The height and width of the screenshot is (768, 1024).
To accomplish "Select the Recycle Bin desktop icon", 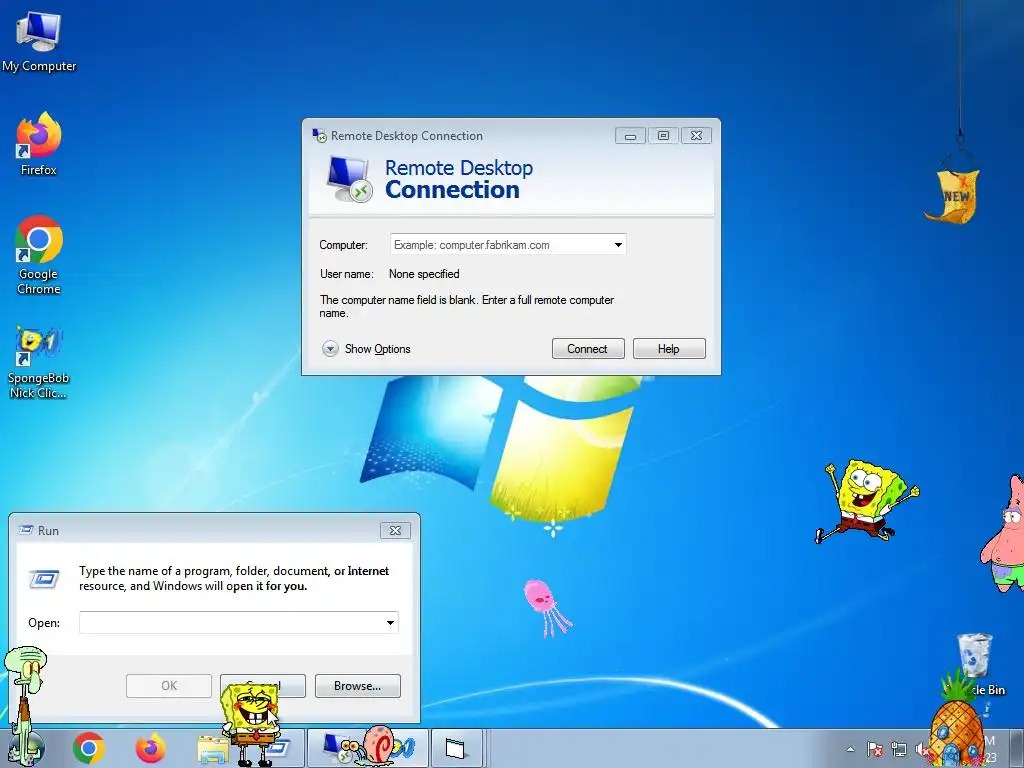I will [974, 665].
